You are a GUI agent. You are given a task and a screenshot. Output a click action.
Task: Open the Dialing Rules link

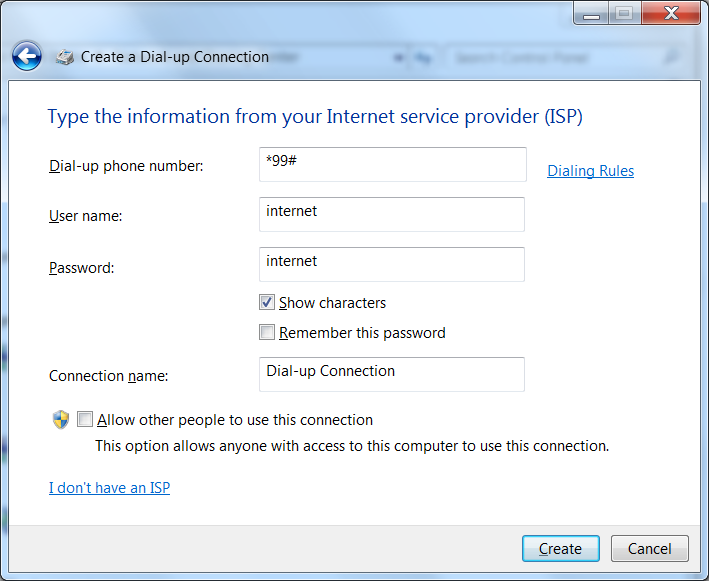pos(590,171)
